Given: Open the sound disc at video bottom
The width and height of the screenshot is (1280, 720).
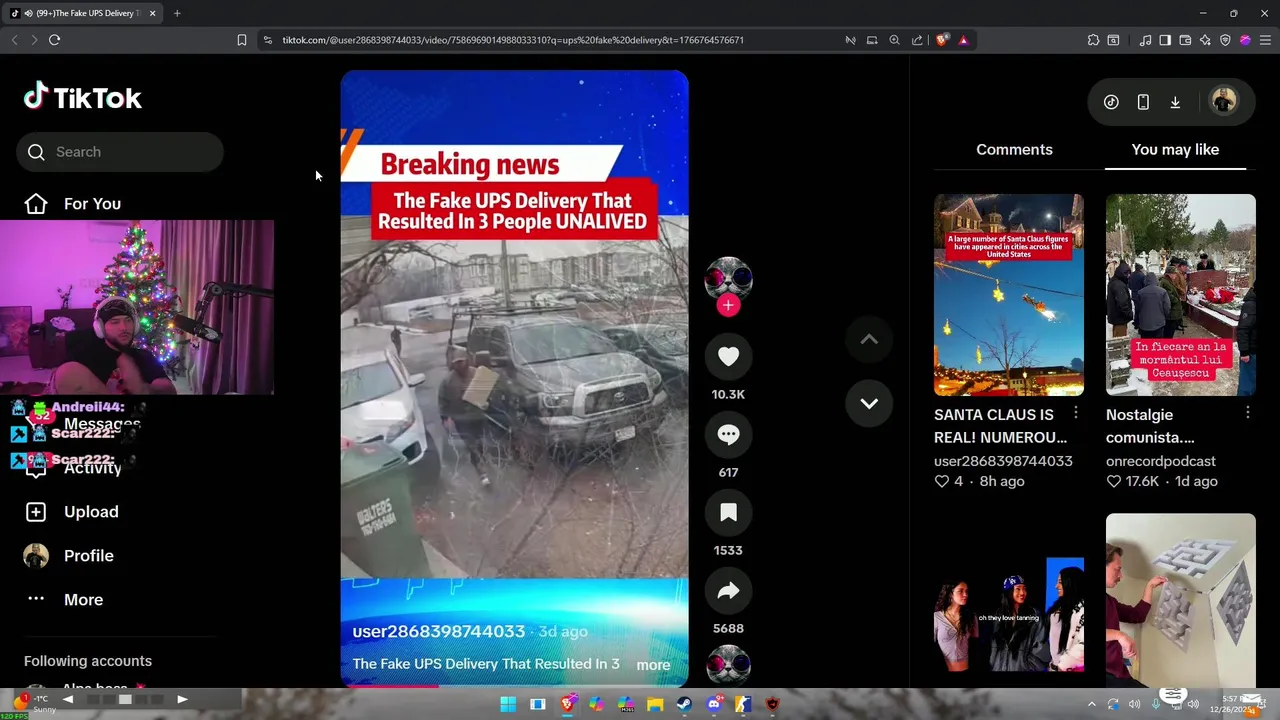Looking at the screenshot, I should 728,666.
